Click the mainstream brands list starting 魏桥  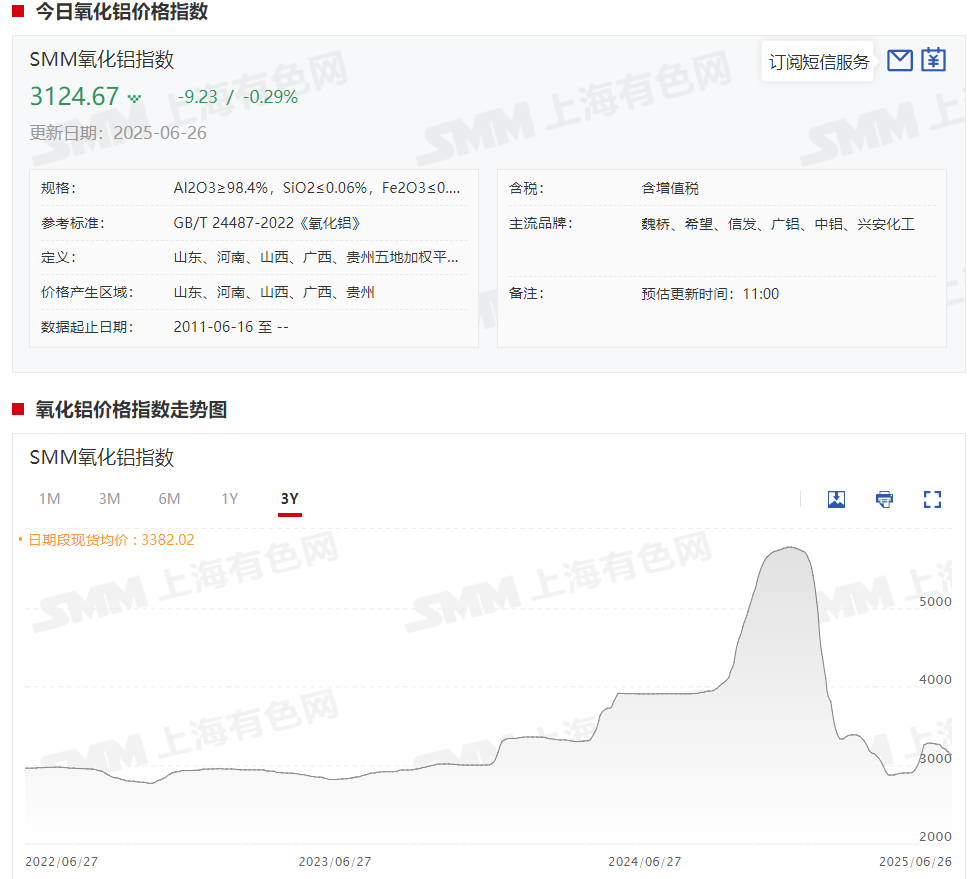point(778,224)
